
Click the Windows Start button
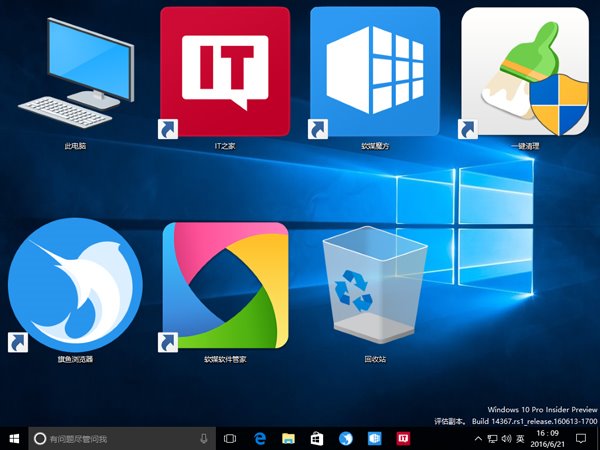point(14,438)
